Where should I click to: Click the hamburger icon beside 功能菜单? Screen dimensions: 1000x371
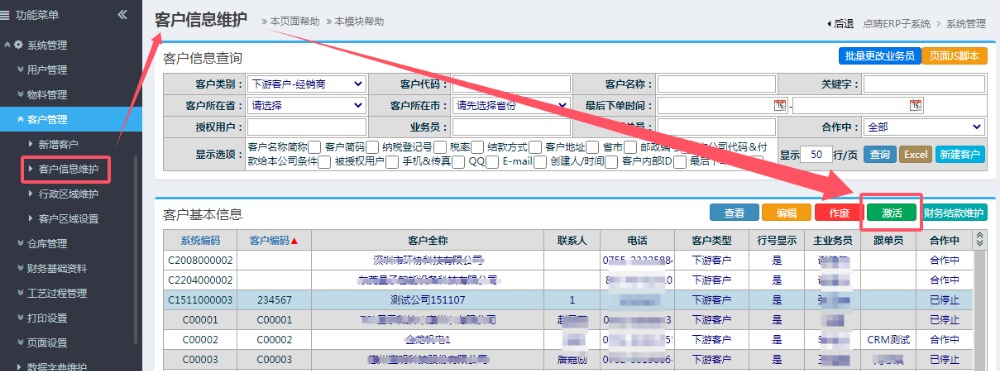coord(5,15)
